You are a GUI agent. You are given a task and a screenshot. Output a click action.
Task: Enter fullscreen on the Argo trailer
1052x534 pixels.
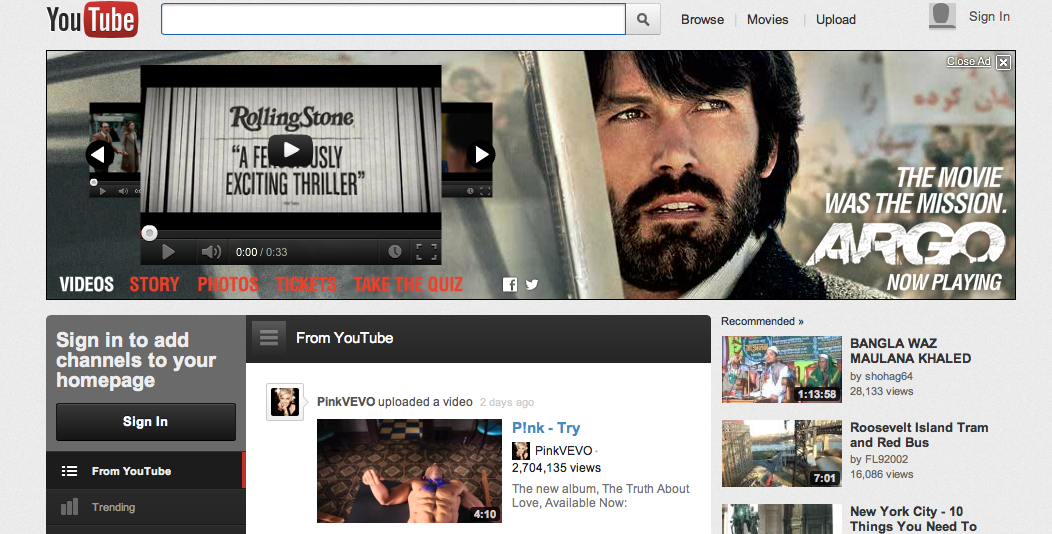tap(427, 252)
